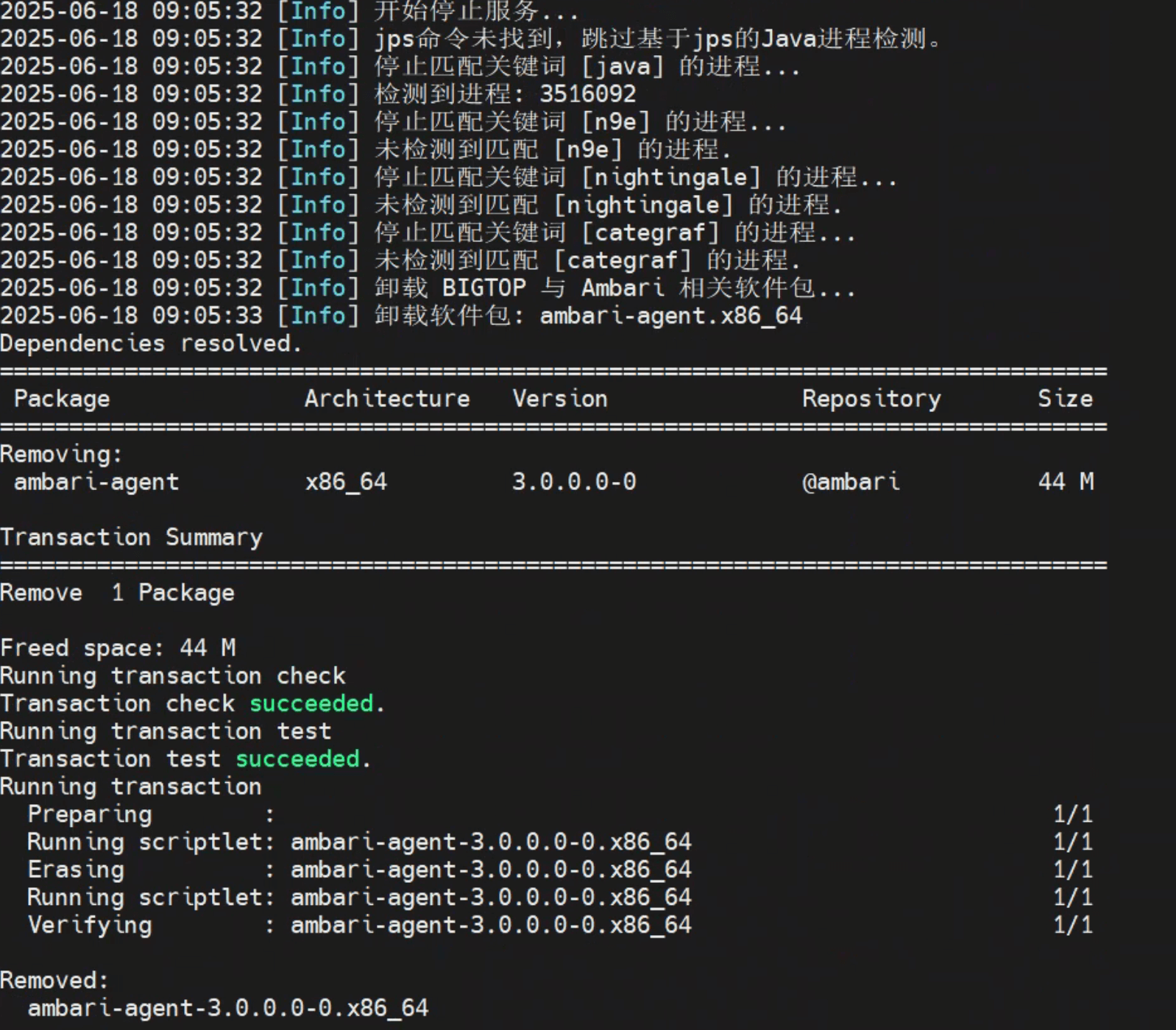Select the "Removed:" label
The width and height of the screenshot is (1176, 1030).
tap(54, 981)
